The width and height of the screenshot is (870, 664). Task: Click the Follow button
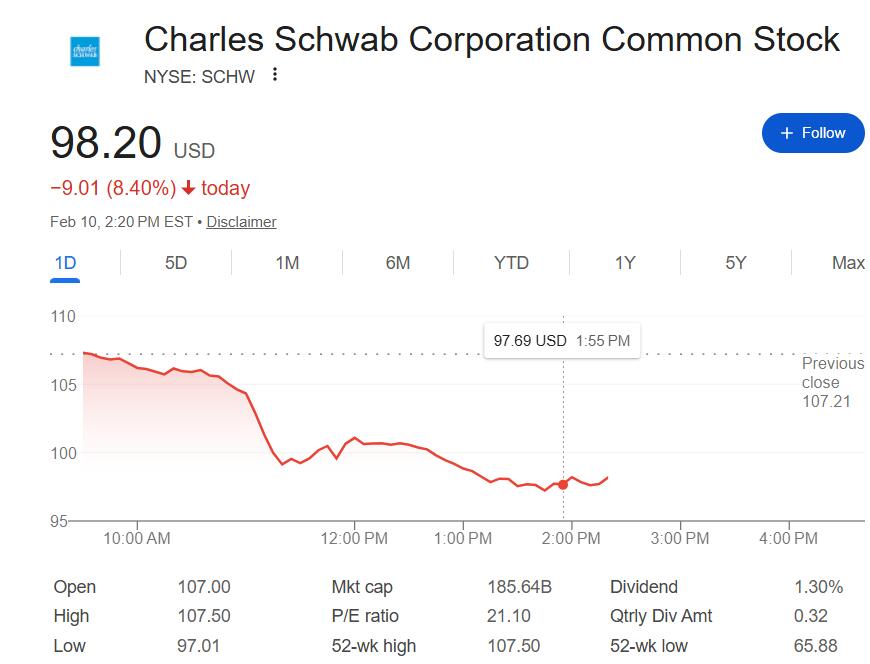pos(813,133)
